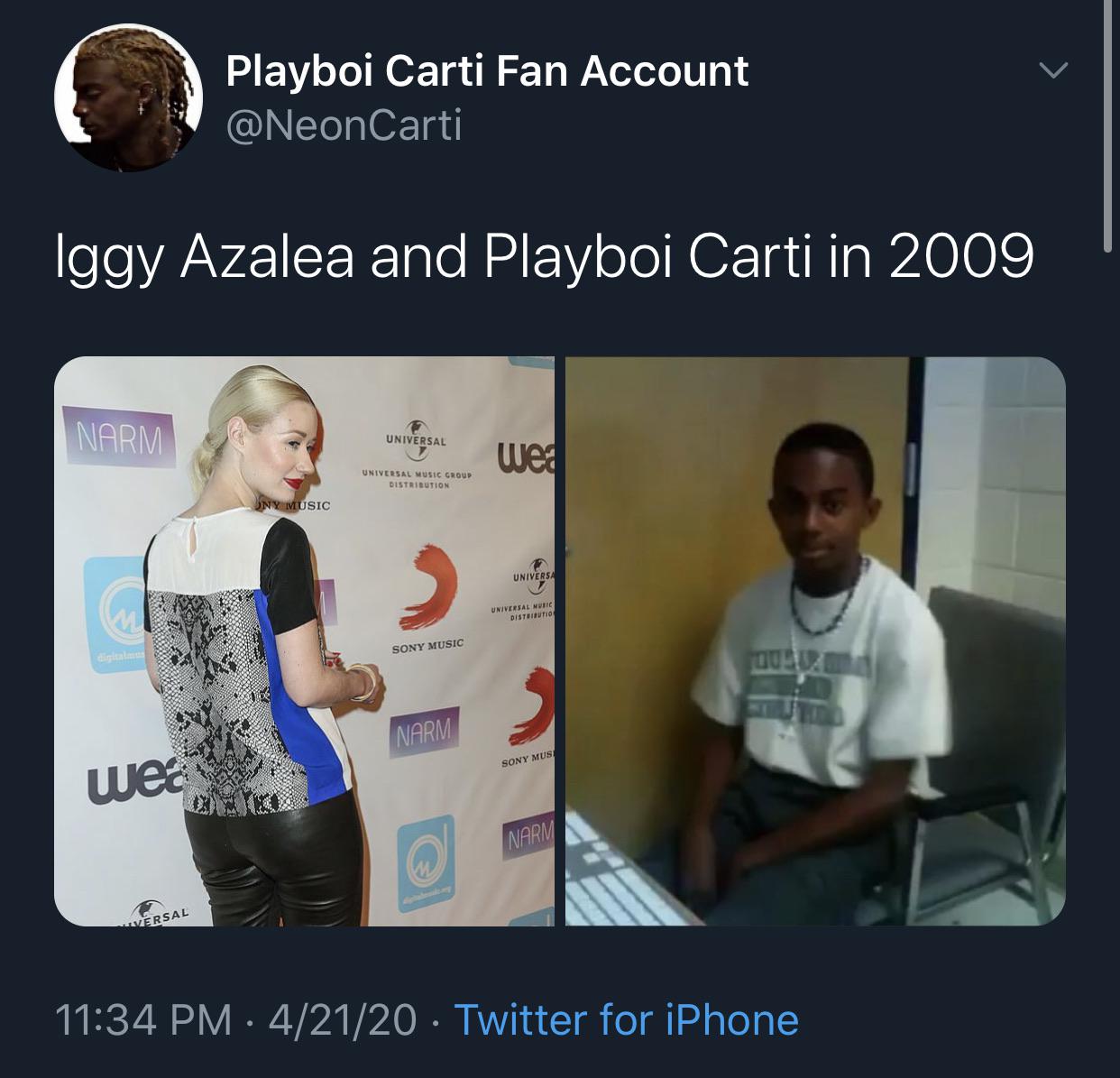This screenshot has width=1120, height=1078.
Task: Expand the tweet options chevron
Action: 1051,69
